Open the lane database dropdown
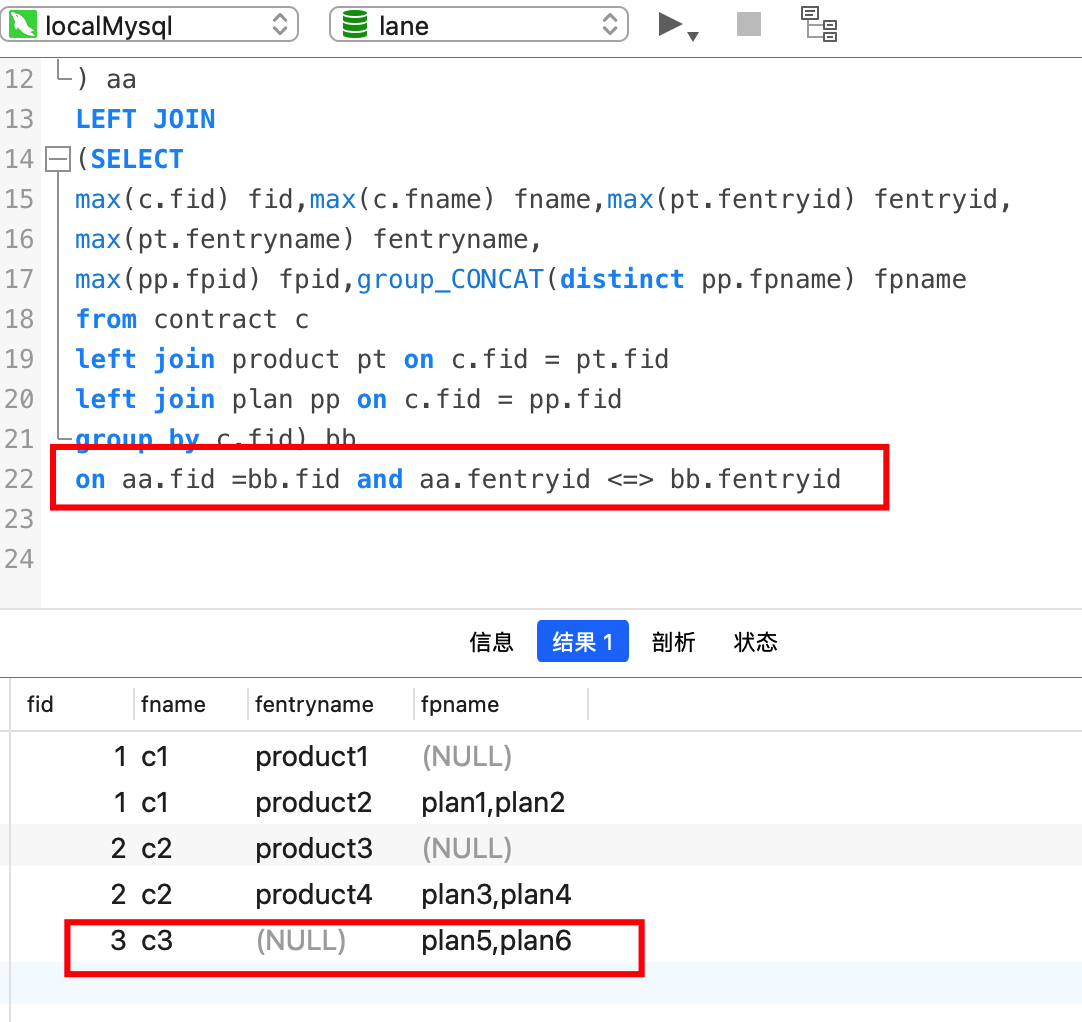 click(x=478, y=25)
